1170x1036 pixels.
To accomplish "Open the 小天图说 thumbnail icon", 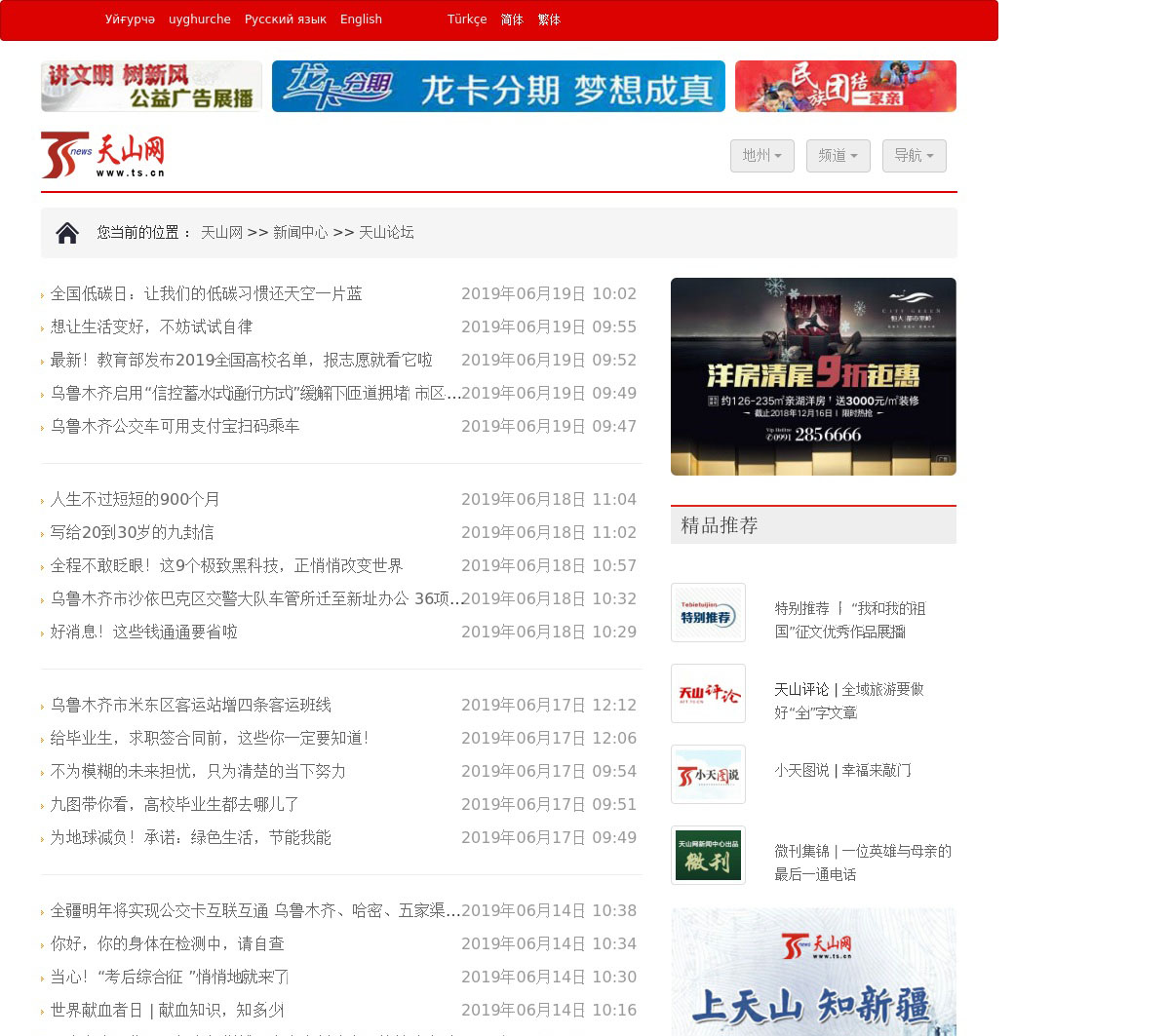I will [708, 775].
